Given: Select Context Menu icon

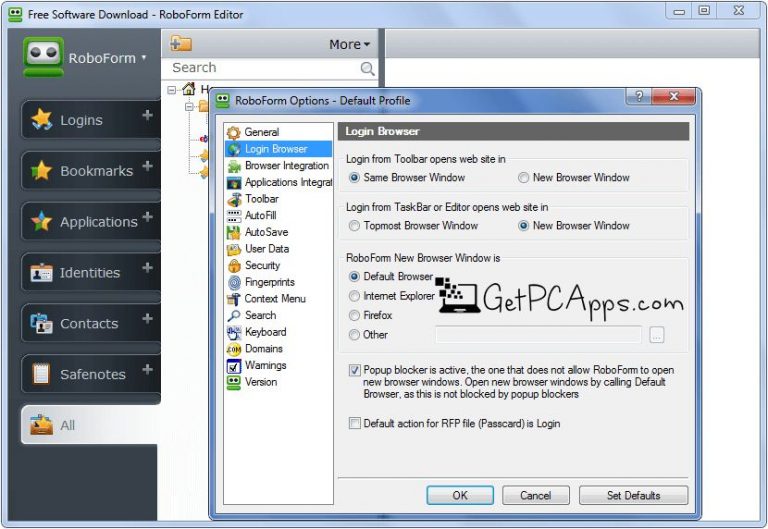Looking at the screenshot, I should pyautogui.click(x=234, y=299).
